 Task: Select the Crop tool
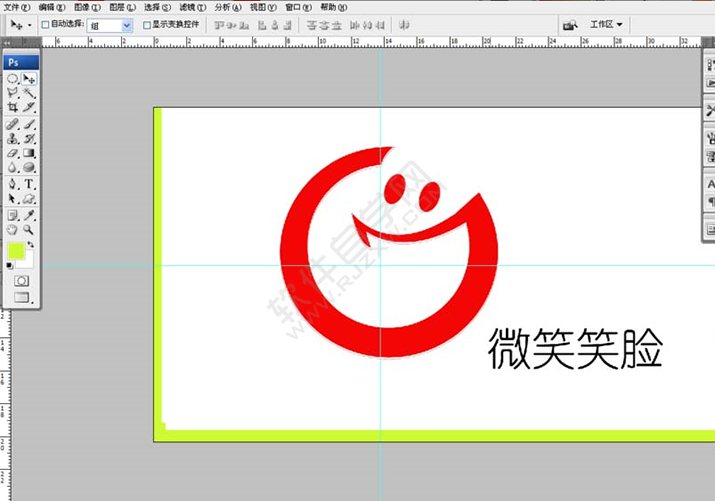[x=13, y=108]
